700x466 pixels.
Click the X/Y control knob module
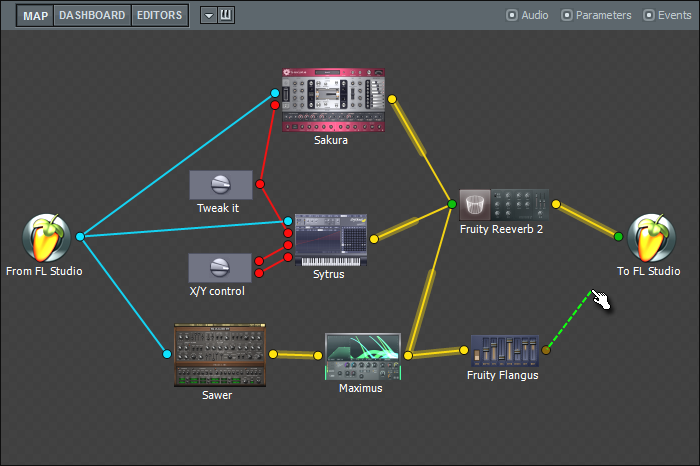221,267
